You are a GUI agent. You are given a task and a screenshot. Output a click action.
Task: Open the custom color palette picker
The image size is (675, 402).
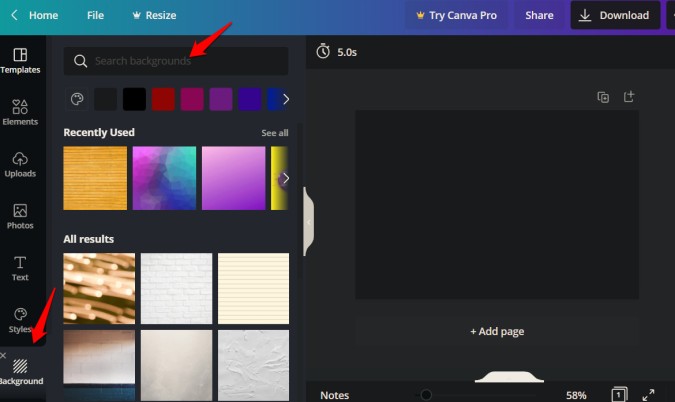click(x=77, y=99)
